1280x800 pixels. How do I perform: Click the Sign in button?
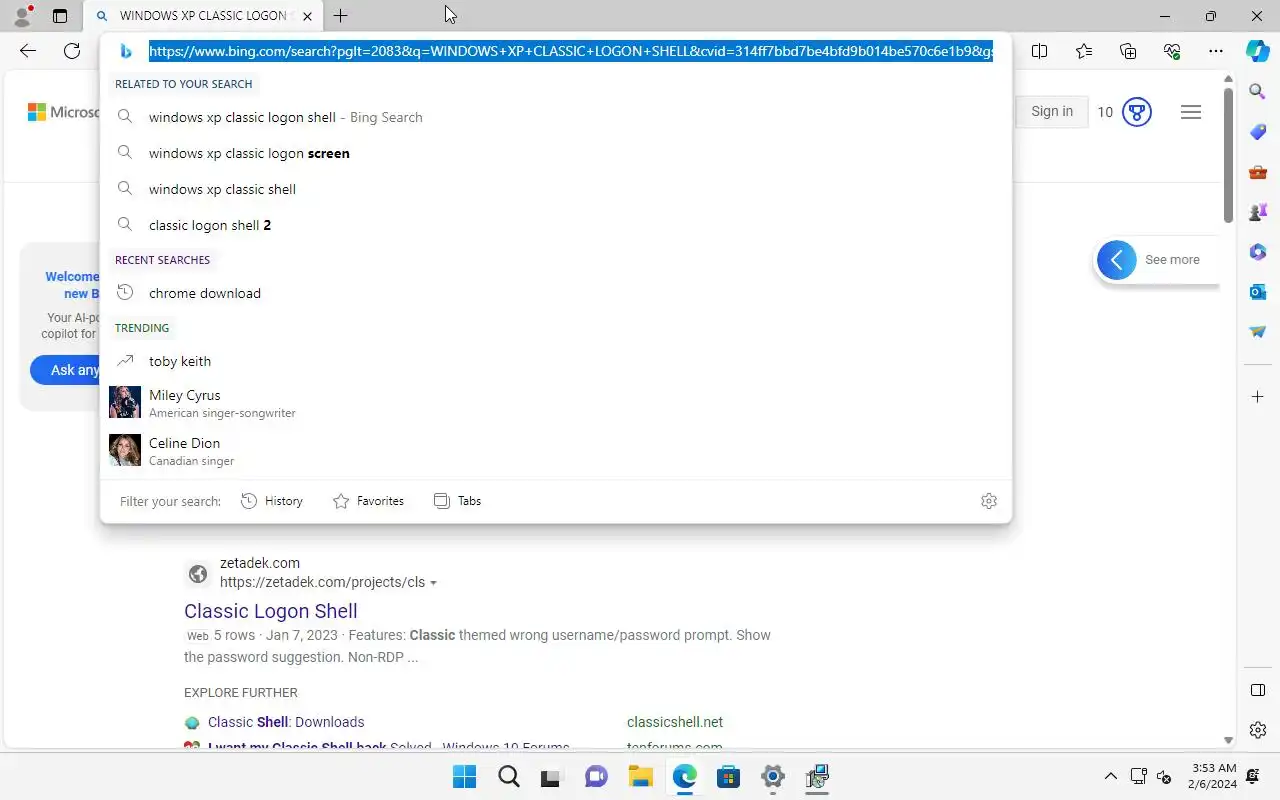pos(1052,111)
